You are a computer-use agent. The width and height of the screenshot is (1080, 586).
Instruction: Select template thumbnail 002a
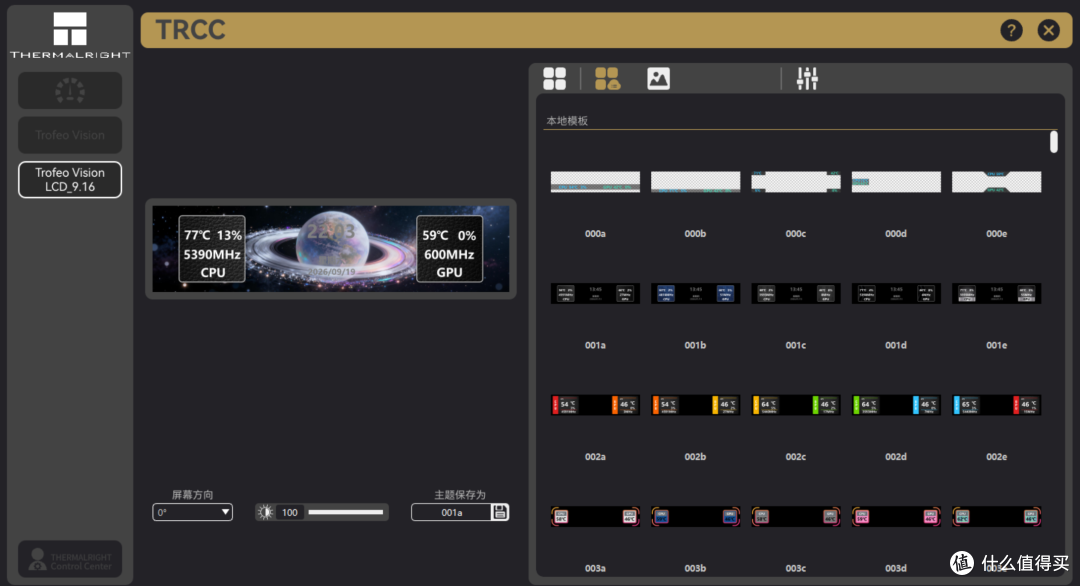point(595,405)
